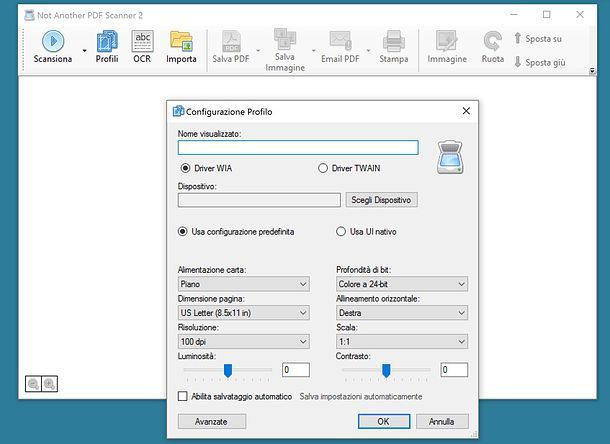610x444 pixels.
Task: Click the Dispositivo field
Action: [259, 200]
